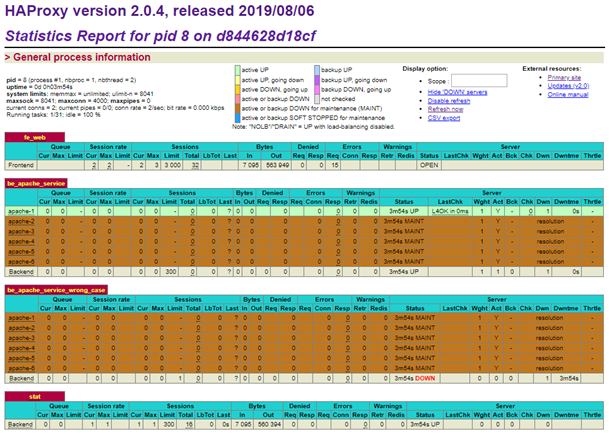The height and width of the screenshot is (436, 609).
Task: Click the Disable refresh link
Action: pos(449,101)
